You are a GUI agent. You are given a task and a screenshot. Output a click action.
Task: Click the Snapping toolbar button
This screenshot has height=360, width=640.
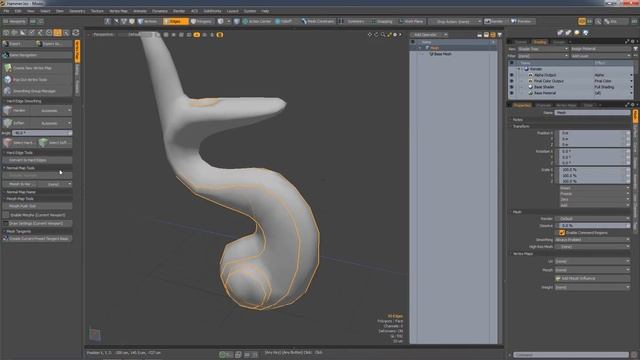click(x=382, y=21)
